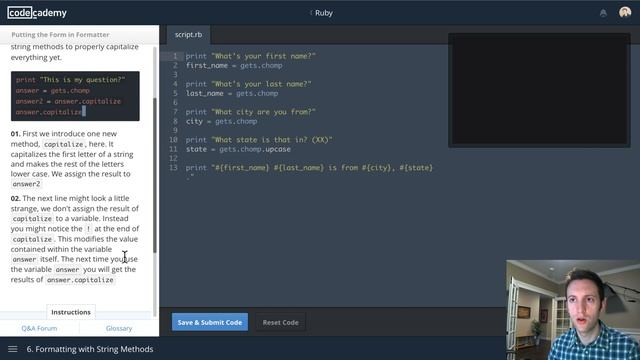Open the user profile avatar

[625, 12]
